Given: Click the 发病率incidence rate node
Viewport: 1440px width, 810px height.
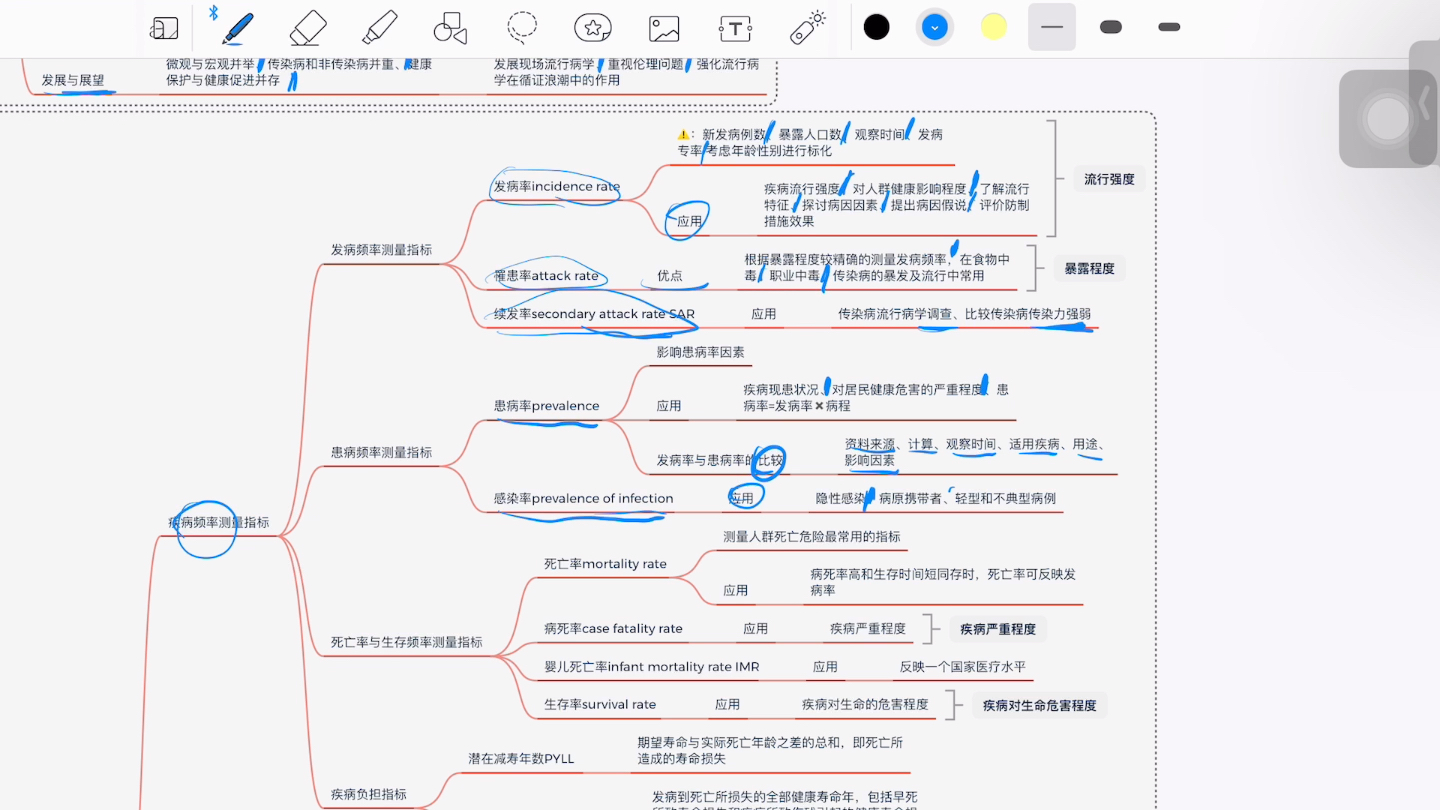Looking at the screenshot, I should click(557, 187).
